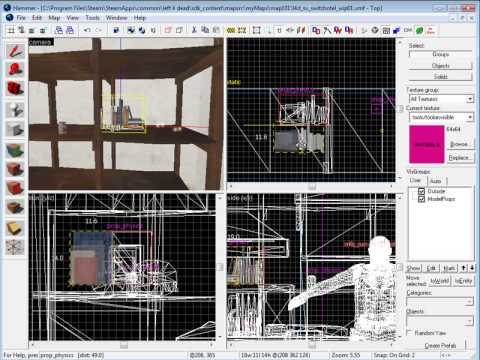Image resolution: width=480 pixels, height=360 pixels.
Task: Click the Solids select mode button
Action: (x=440, y=77)
